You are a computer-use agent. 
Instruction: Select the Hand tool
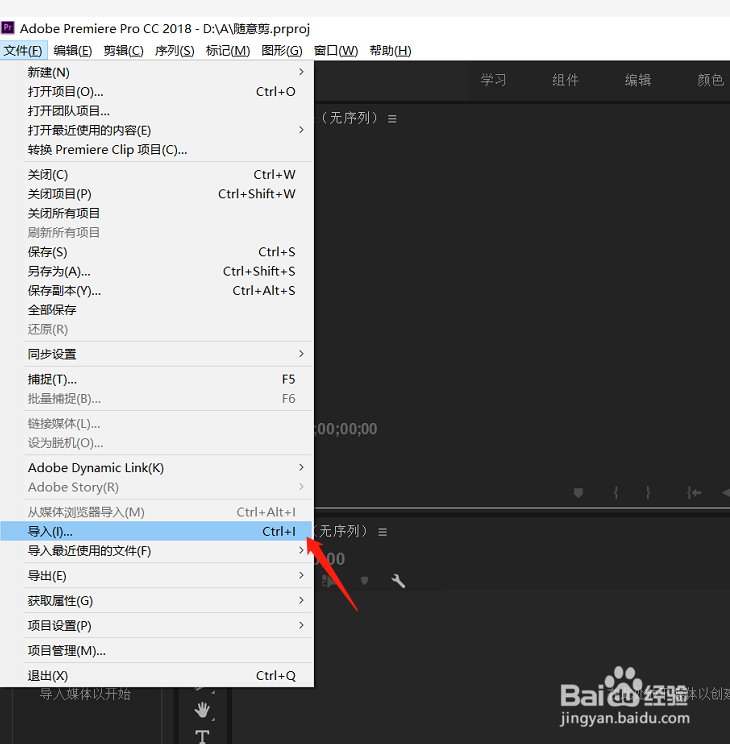tap(202, 710)
